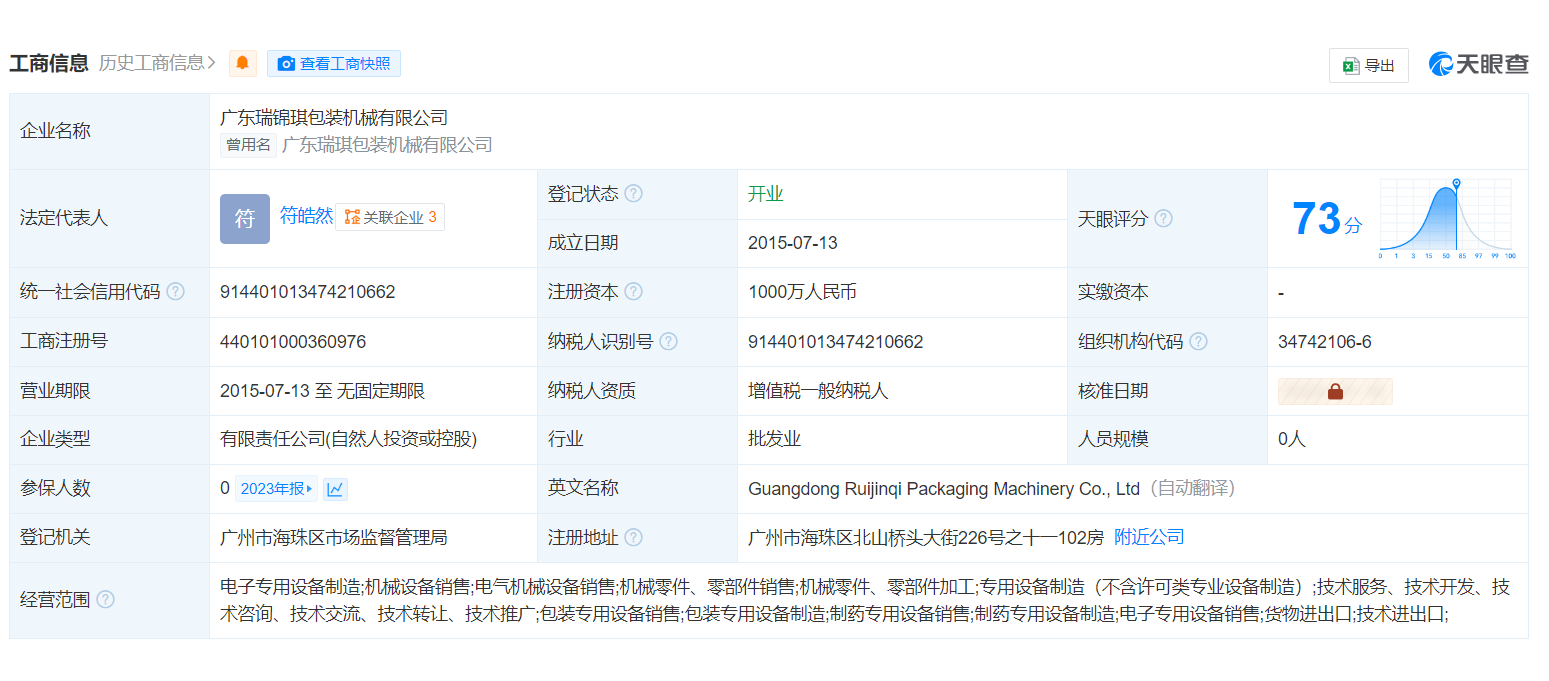This screenshot has height=681, width=1549.
Task: Click the 符 avatar thumbnail
Action: [x=245, y=219]
